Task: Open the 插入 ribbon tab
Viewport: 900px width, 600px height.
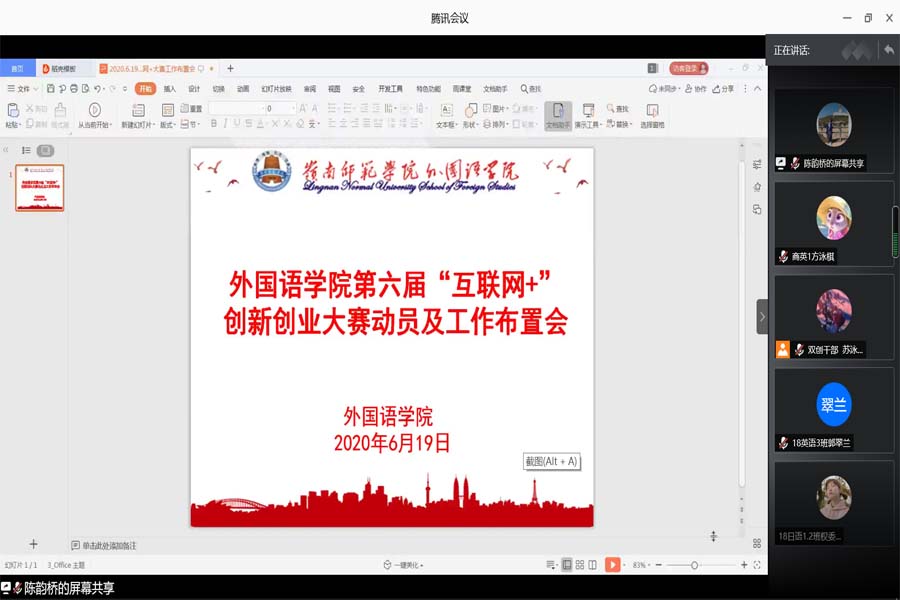Action: [x=170, y=89]
